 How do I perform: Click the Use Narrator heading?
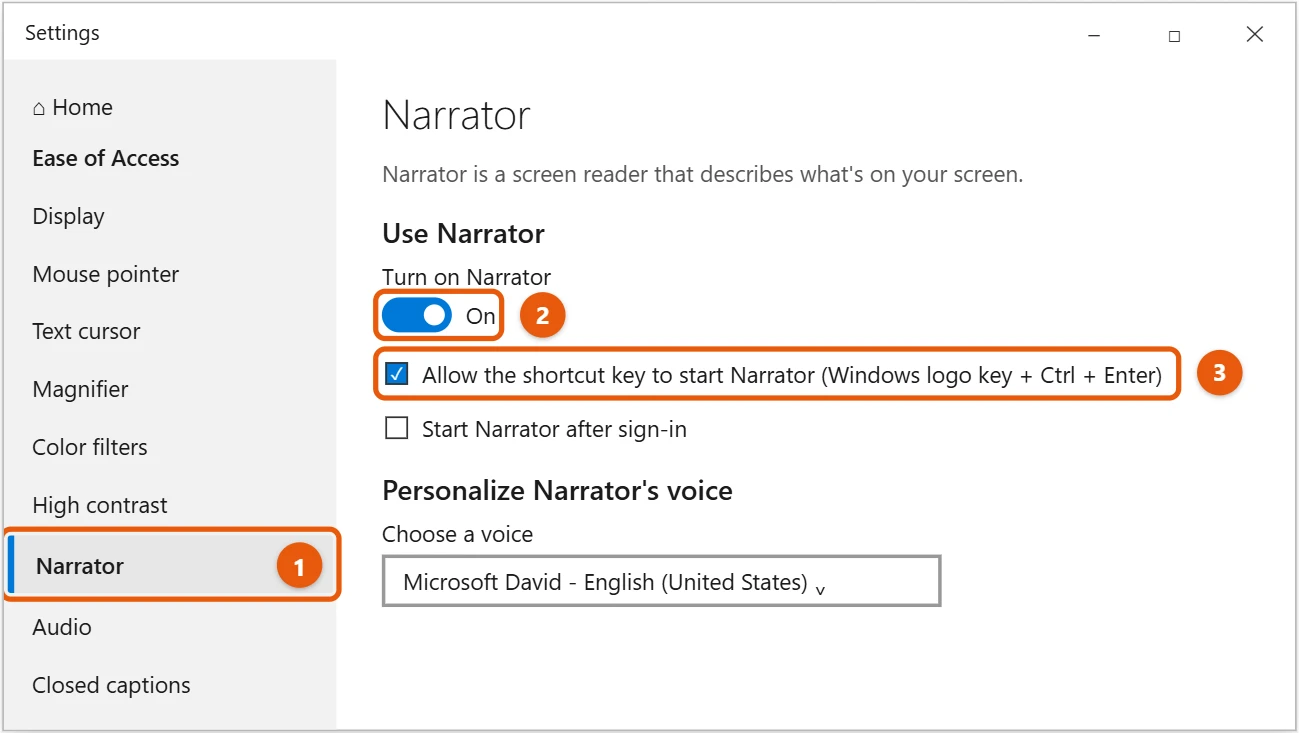[x=463, y=234]
